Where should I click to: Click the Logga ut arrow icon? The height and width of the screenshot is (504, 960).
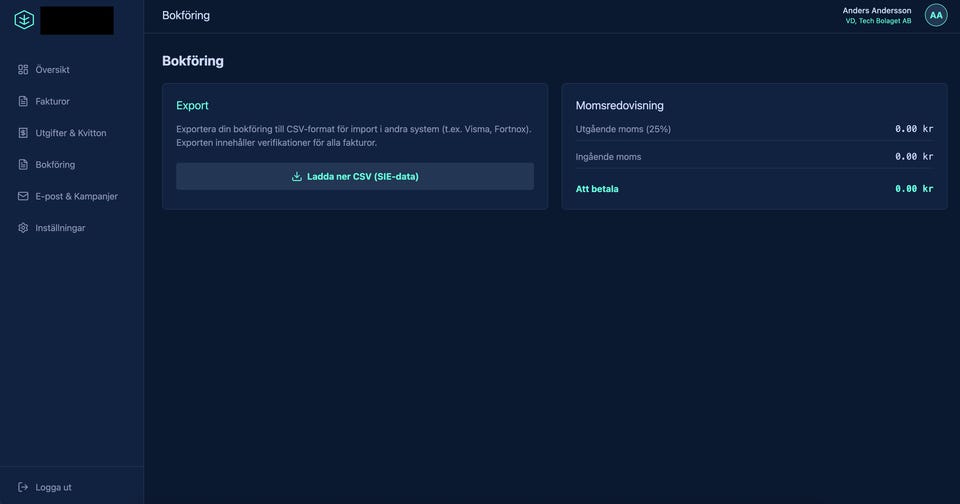23,487
